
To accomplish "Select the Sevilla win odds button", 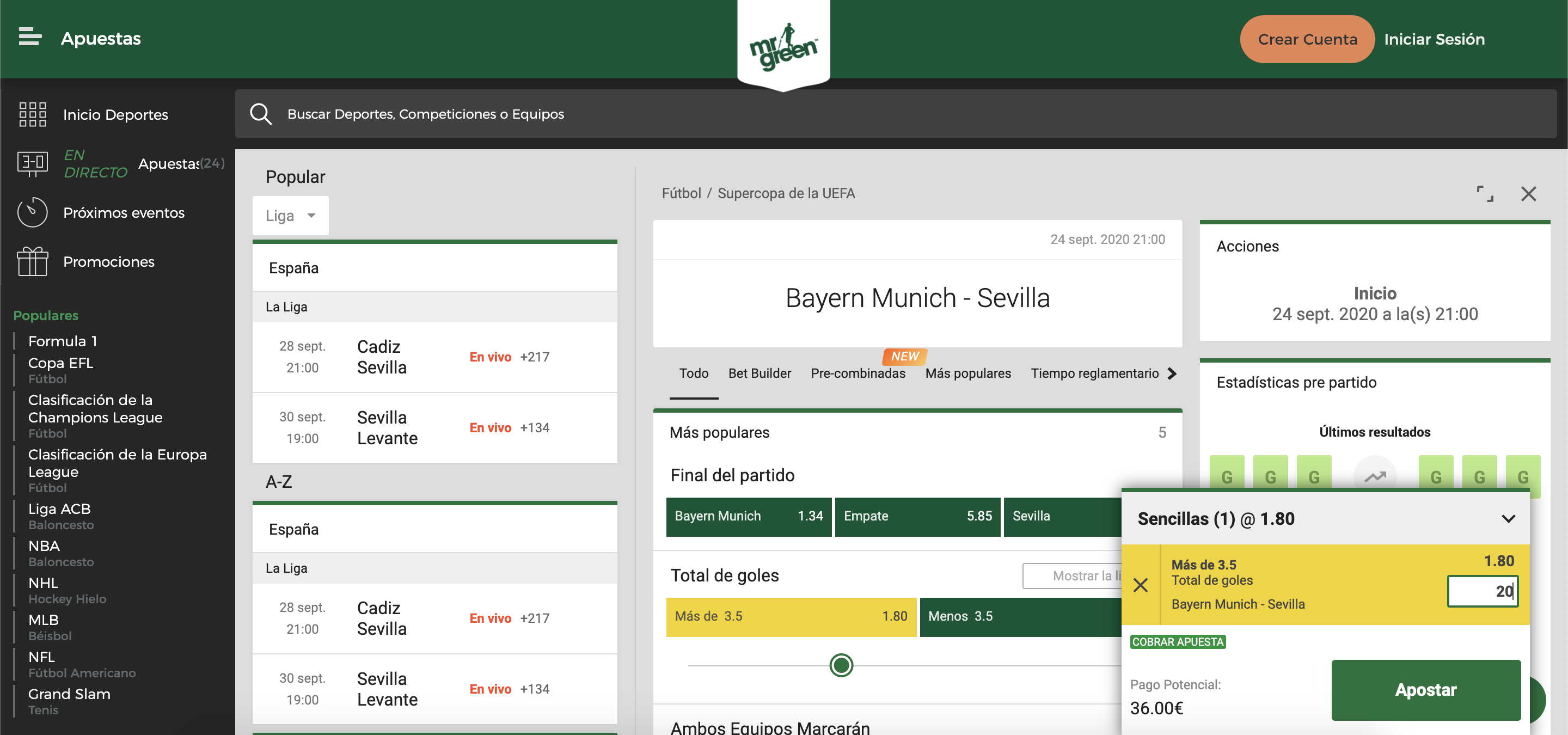I will [x=1063, y=517].
